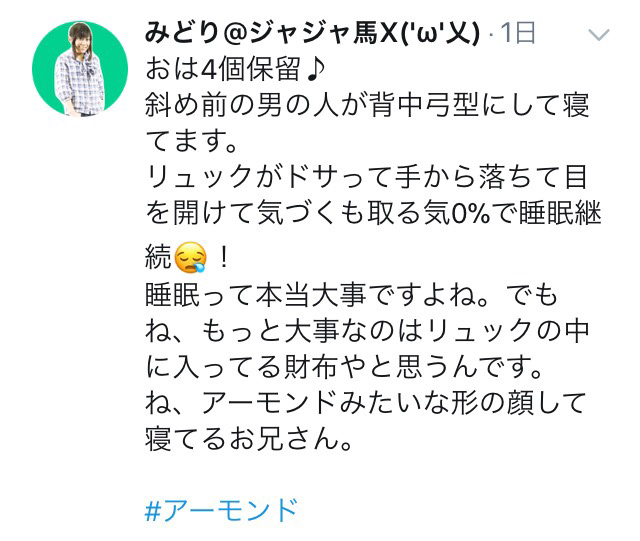640x541 pixels.
Task: Open the green circular profile avatar
Action: pos(80,69)
